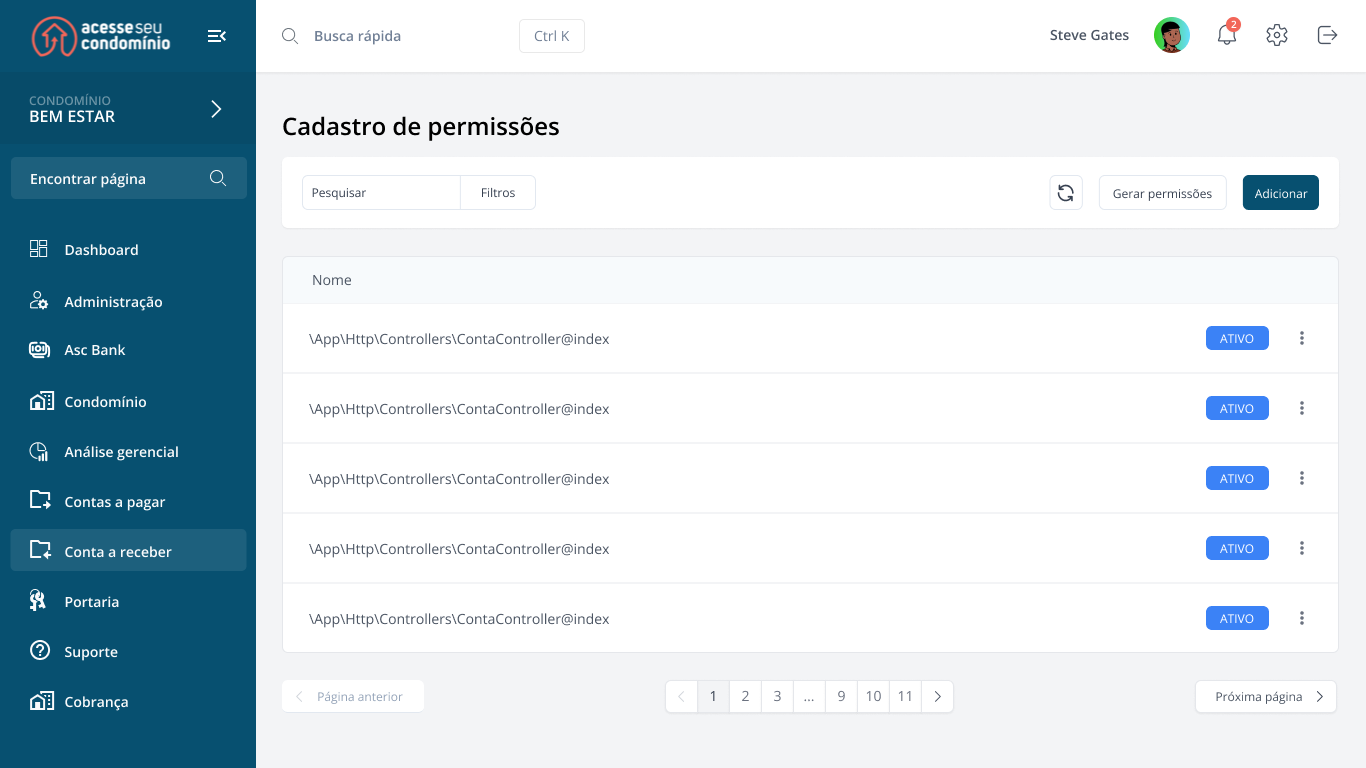Viewport: 1366px width, 768px height.
Task: Go to page 11 in pagination
Action: (x=905, y=696)
